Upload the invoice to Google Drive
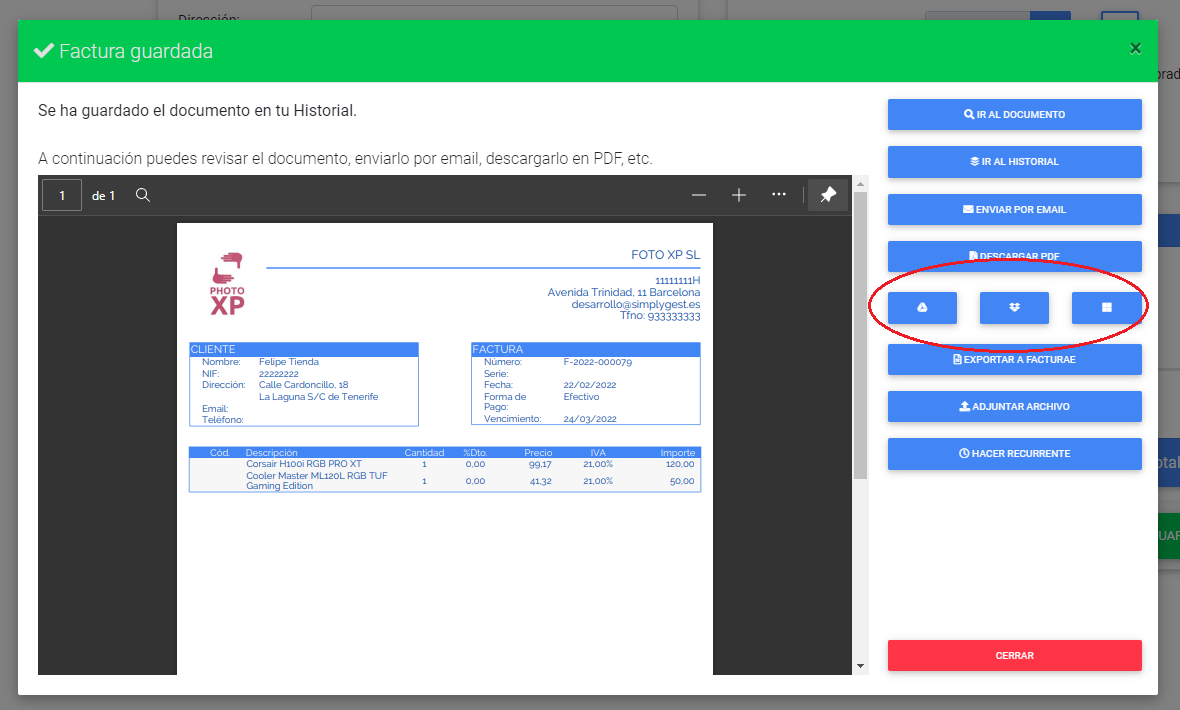Image resolution: width=1180 pixels, height=710 pixels. [x=922, y=307]
